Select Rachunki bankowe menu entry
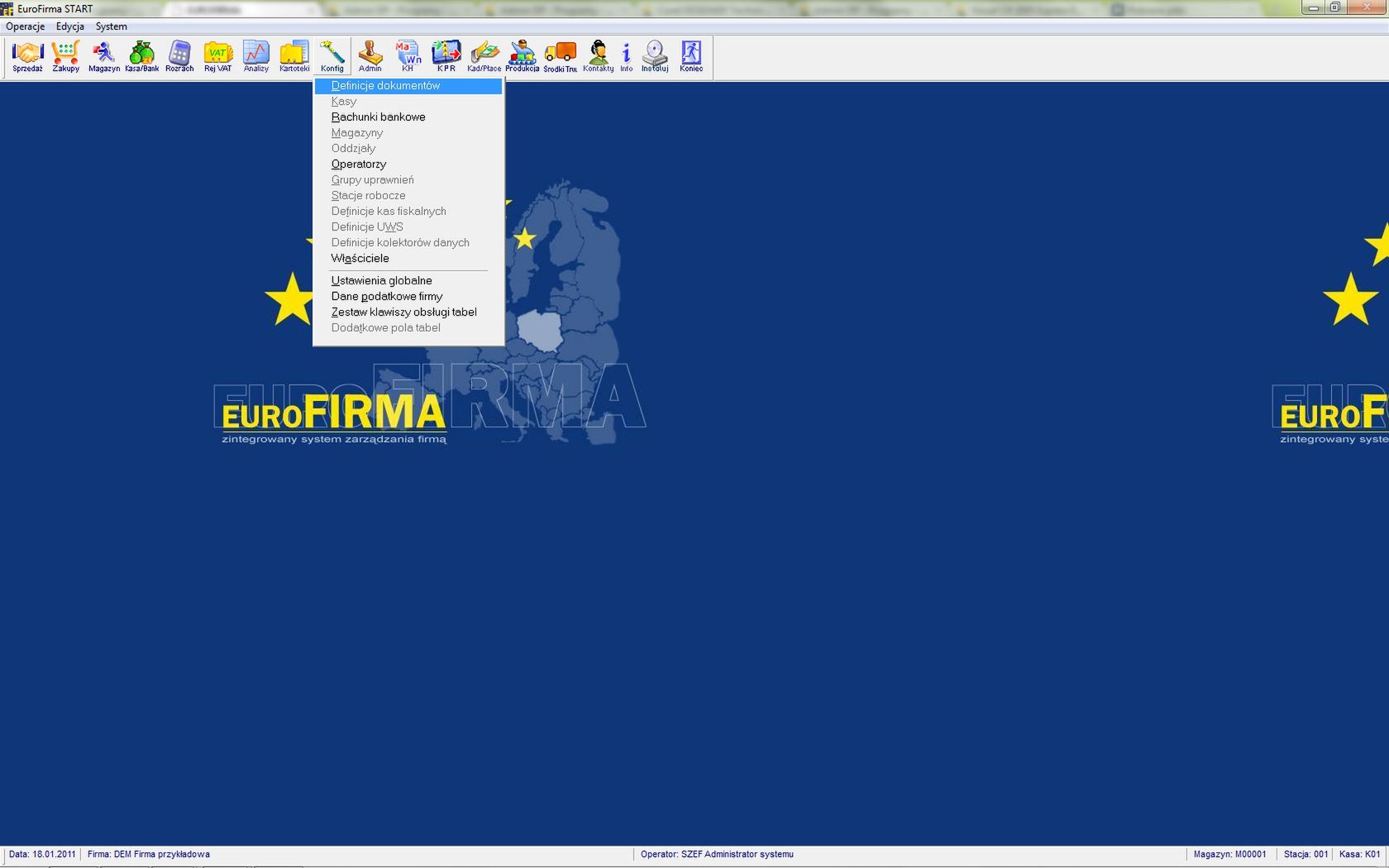The height and width of the screenshot is (868, 1389). (x=408, y=117)
